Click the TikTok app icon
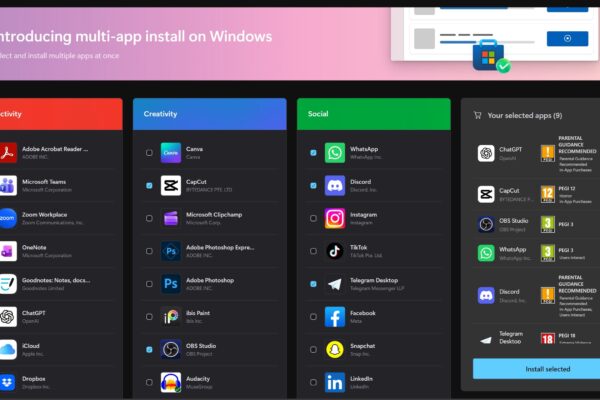This screenshot has width=600, height=400. pyautogui.click(x=335, y=251)
